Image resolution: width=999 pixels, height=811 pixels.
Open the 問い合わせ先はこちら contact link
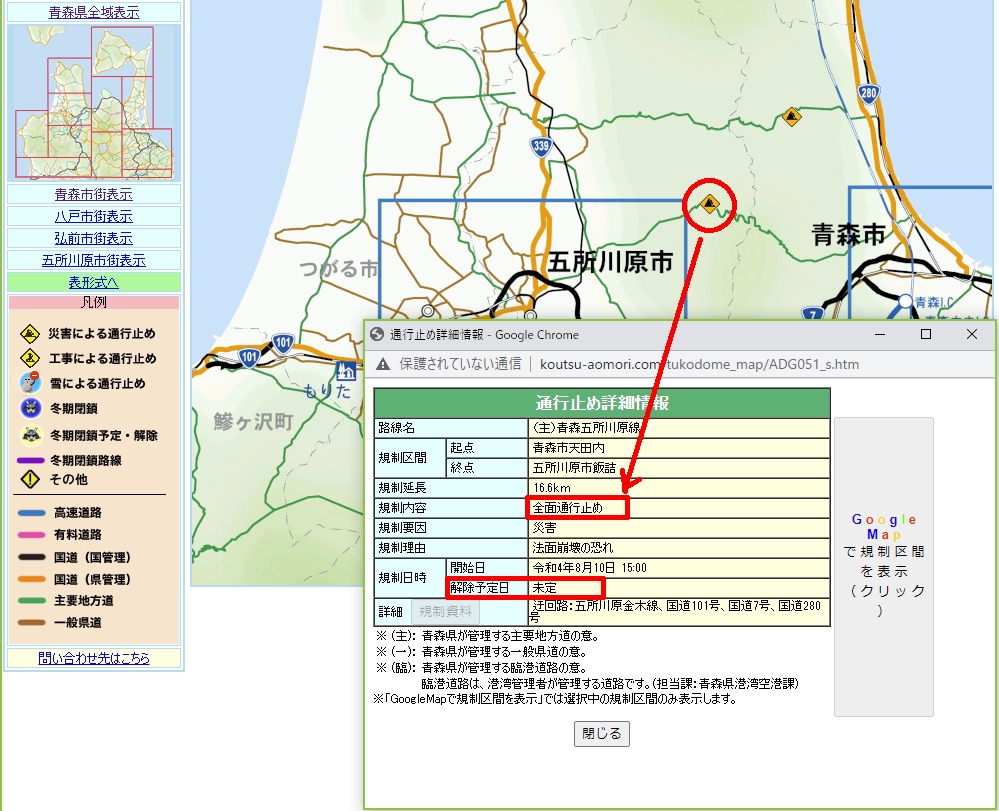(x=94, y=658)
